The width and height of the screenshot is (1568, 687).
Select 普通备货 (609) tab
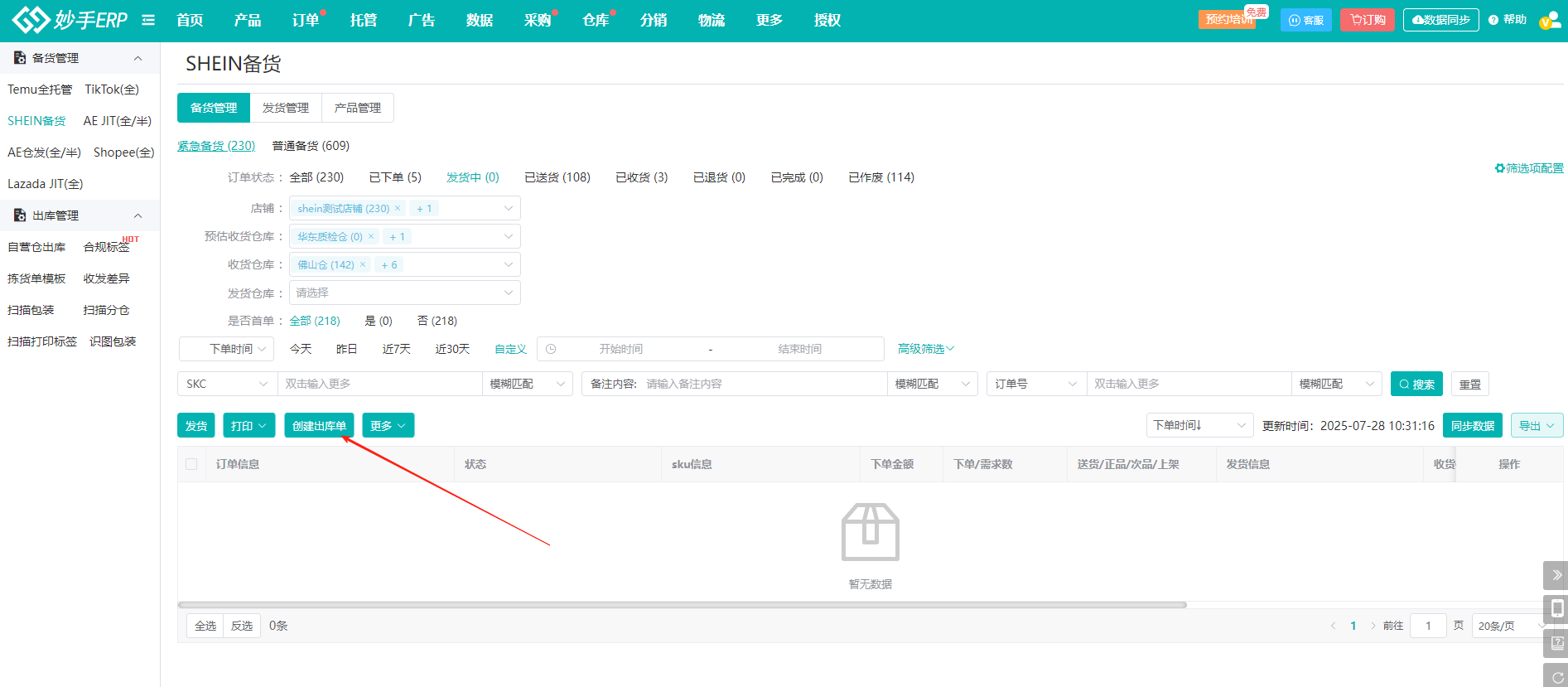(311, 146)
